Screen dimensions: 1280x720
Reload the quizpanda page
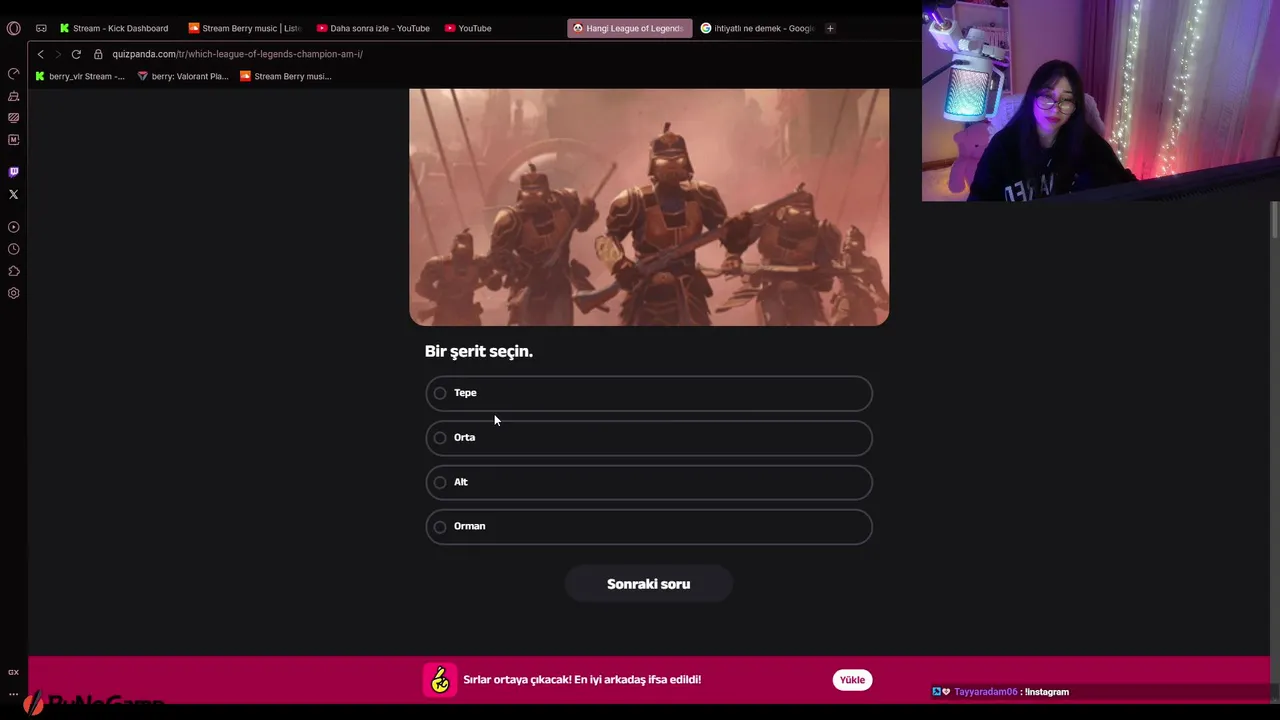76,54
